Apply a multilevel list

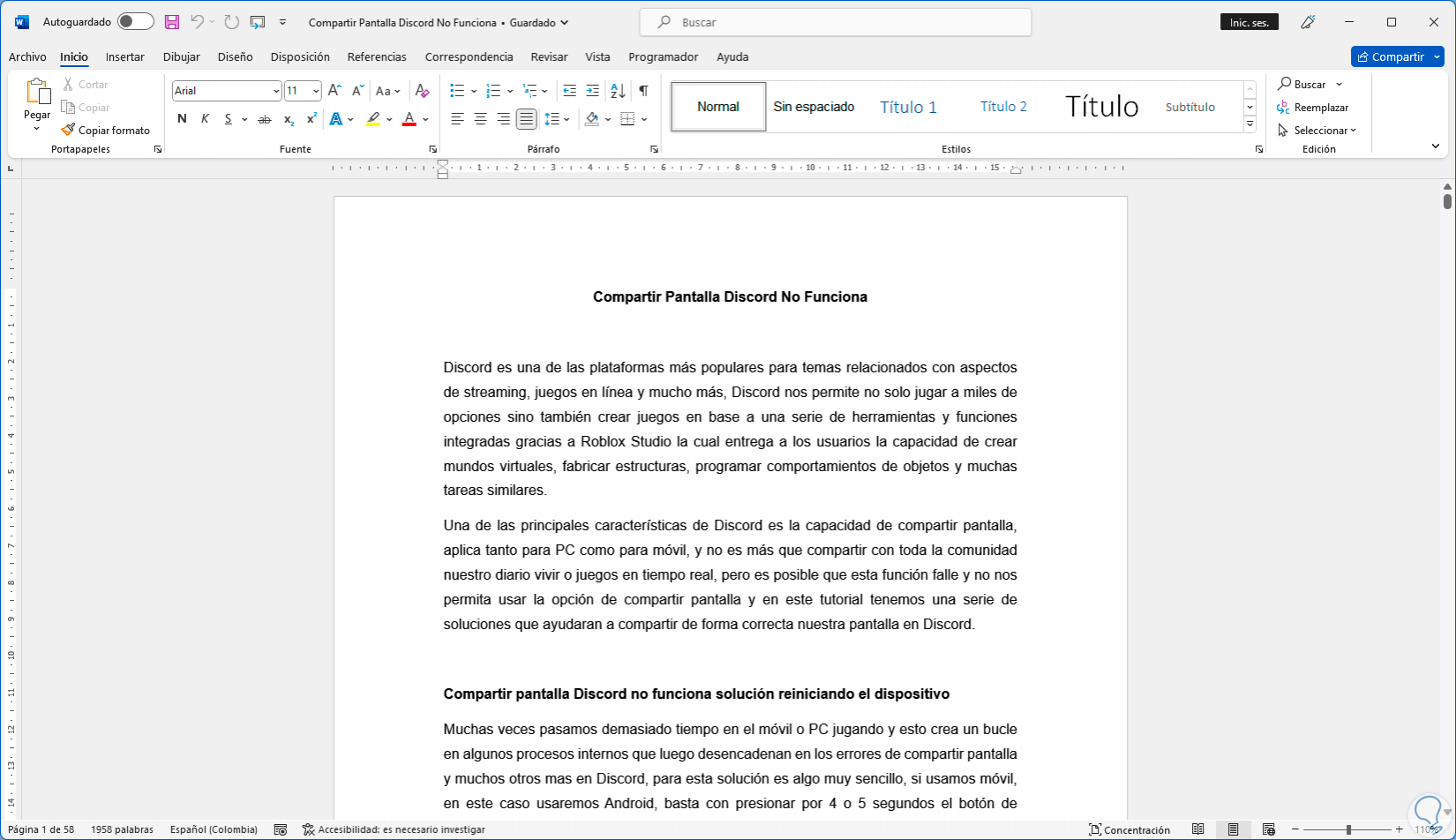click(x=529, y=91)
